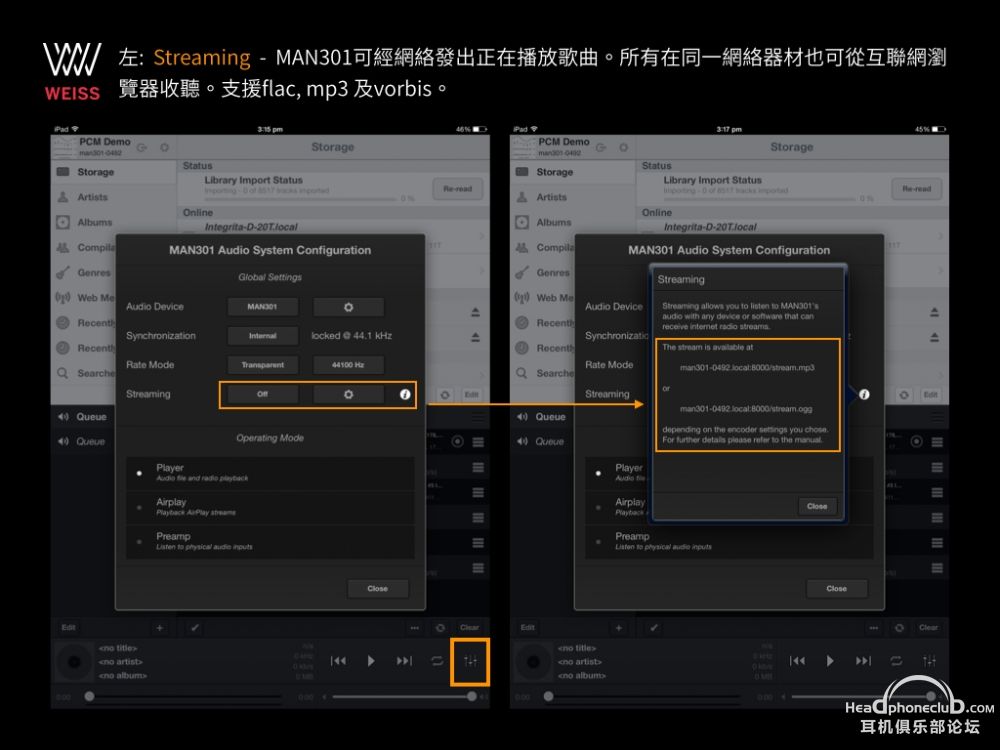The image size is (1000, 750).
Task: Open the 44100 Hz sample rate selector
Action: 348,365
